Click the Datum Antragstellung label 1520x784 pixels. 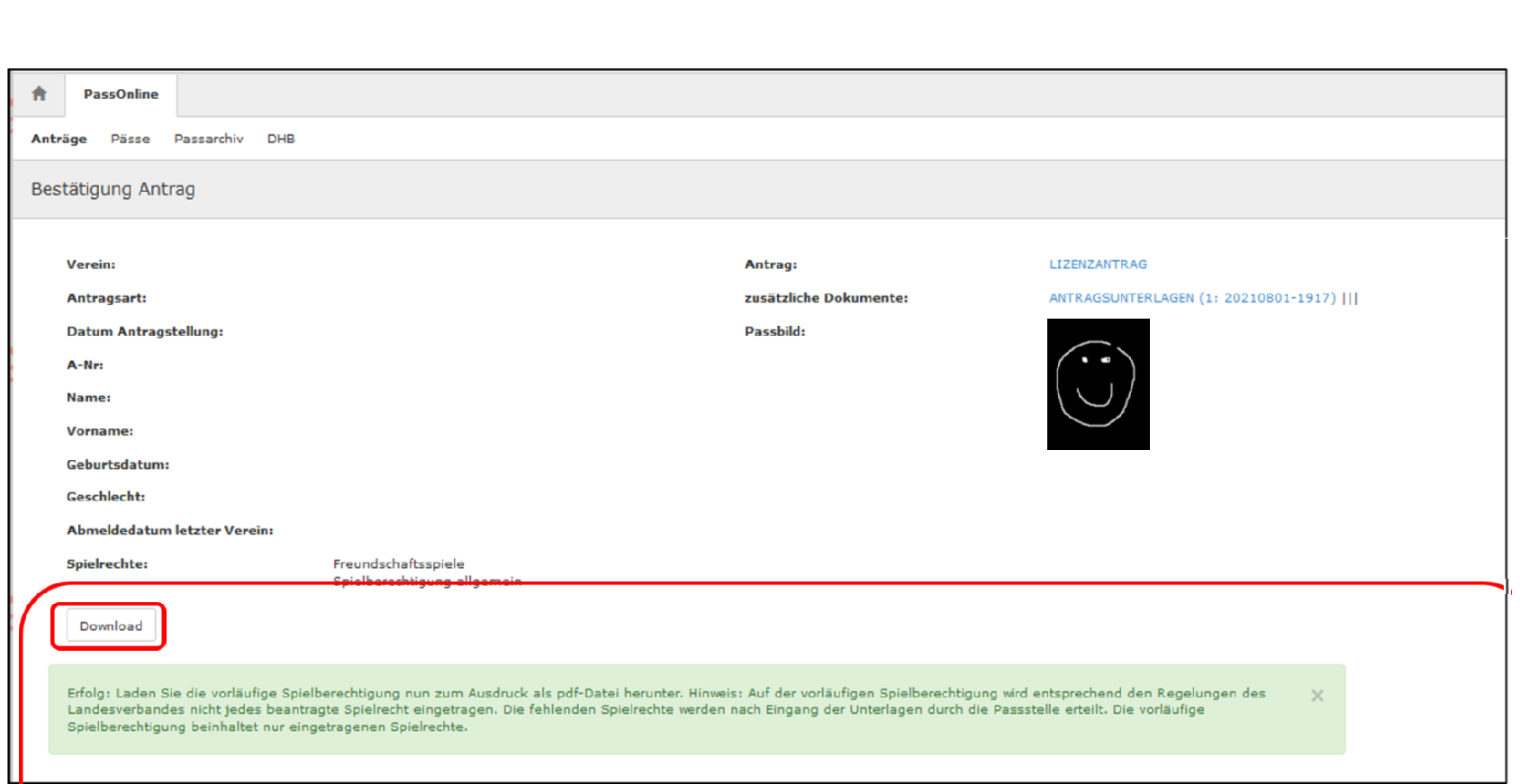[x=145, y=331]
